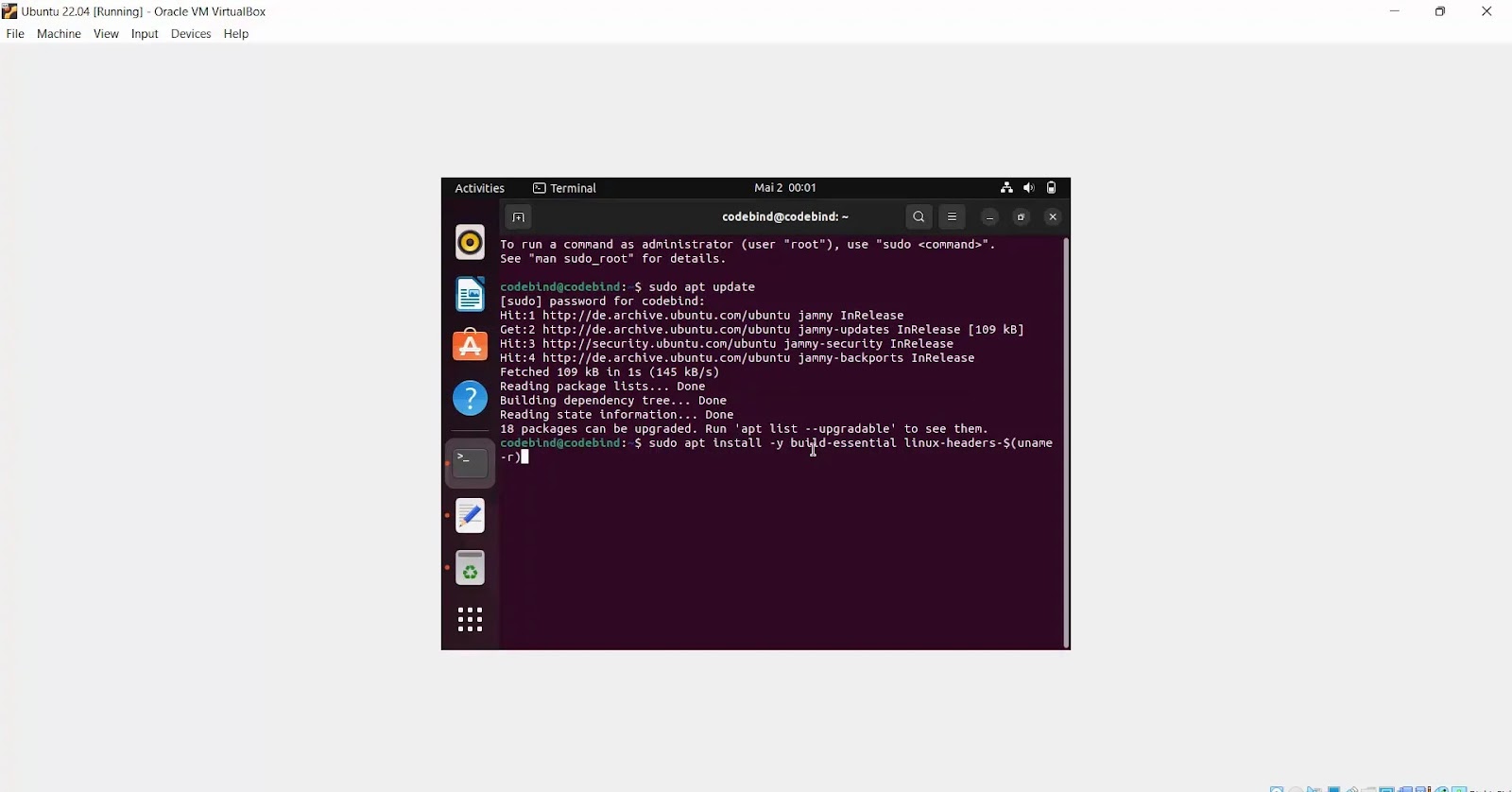Click the VirtualBox app icon in the title bar

tap(9, 11)
